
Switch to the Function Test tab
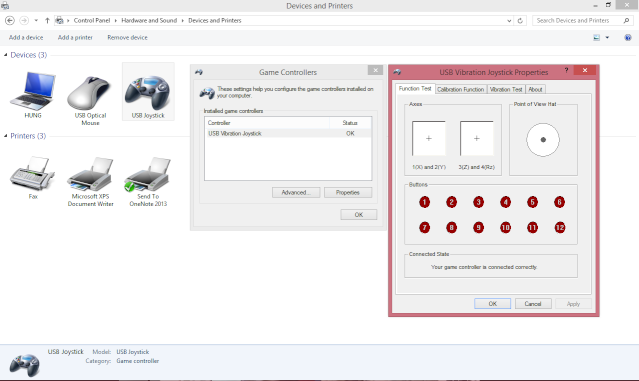pyautogui.click(x=415, y=88)
